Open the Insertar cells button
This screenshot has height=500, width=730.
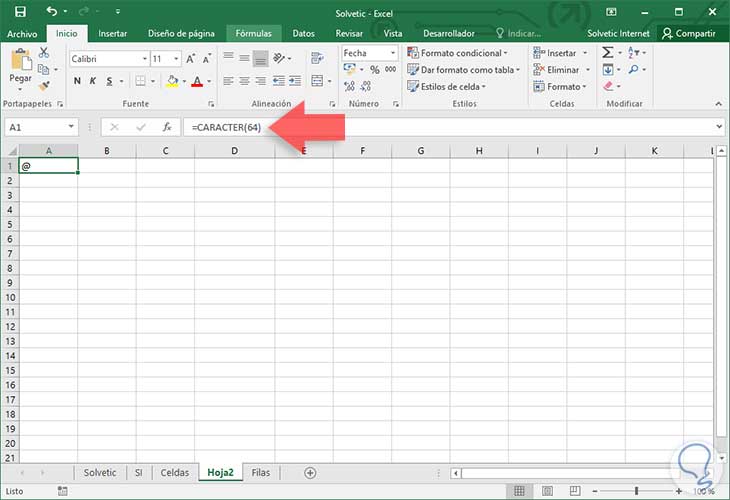560,53
